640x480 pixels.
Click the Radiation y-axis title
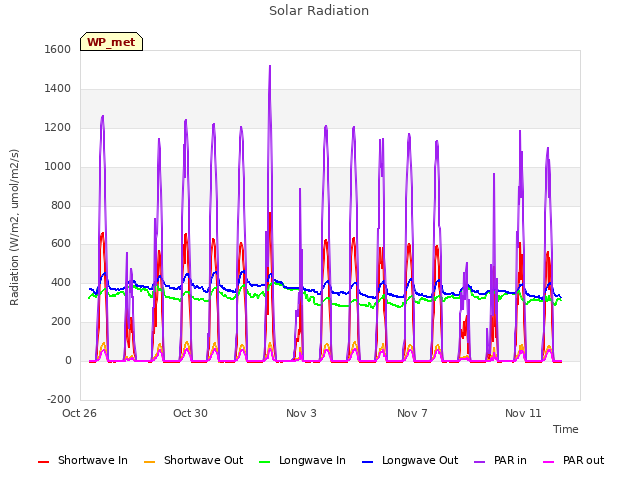coord(14,227)
